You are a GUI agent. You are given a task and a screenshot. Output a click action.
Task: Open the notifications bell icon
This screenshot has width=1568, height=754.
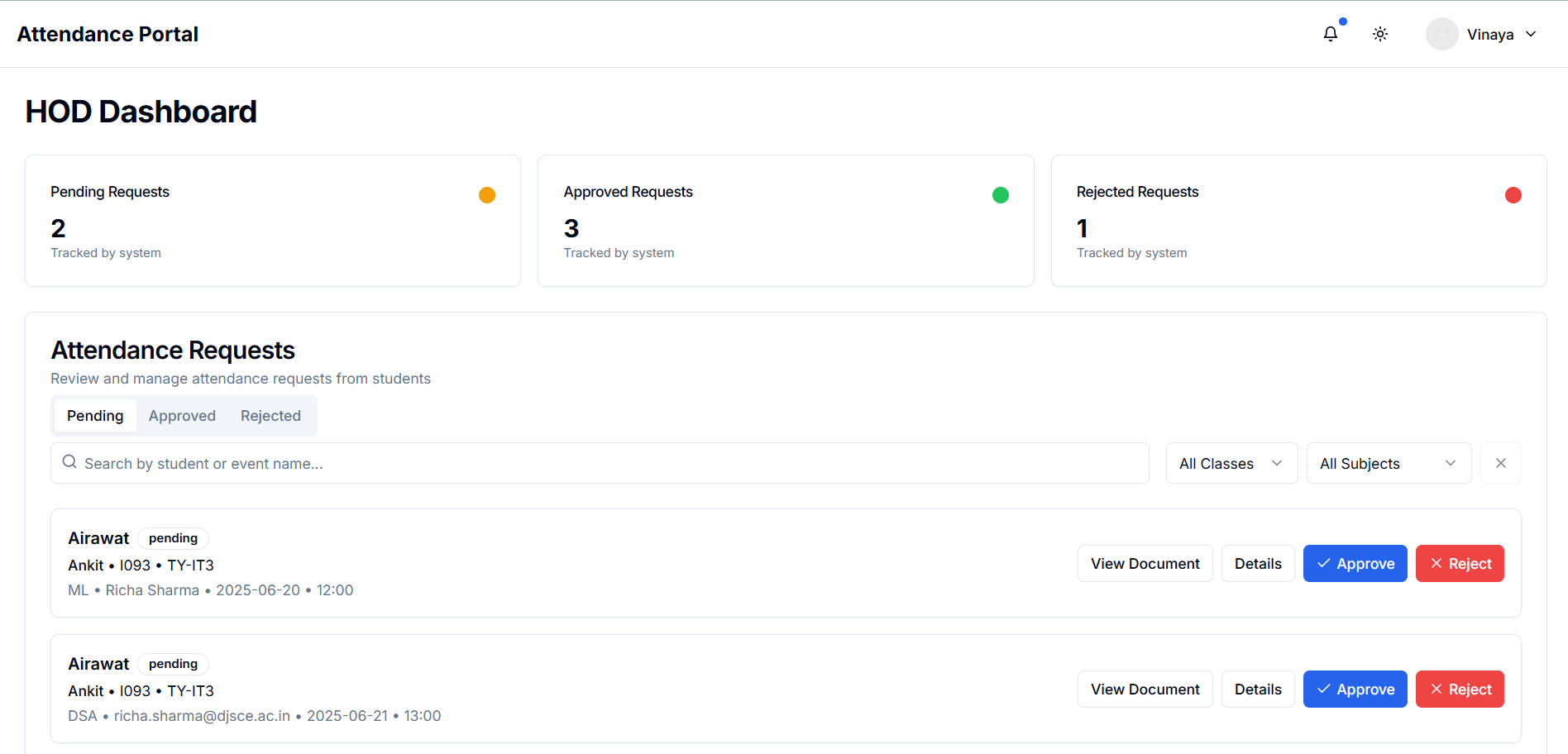1330,34
